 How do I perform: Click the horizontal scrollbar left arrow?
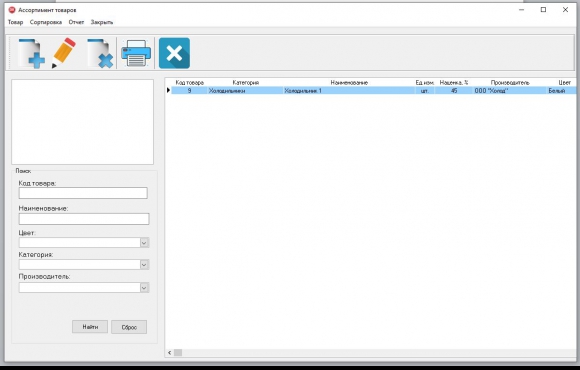click(x=169, y=353)
